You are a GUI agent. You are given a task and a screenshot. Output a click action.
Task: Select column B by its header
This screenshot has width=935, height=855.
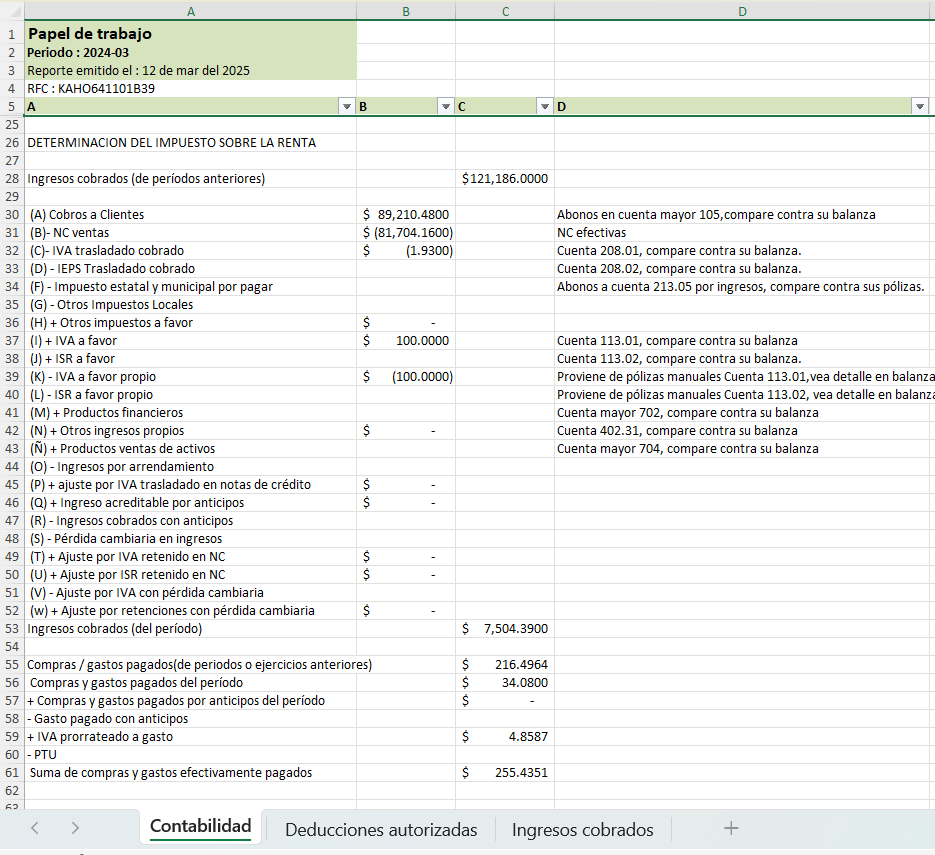[x=405, y=10]
